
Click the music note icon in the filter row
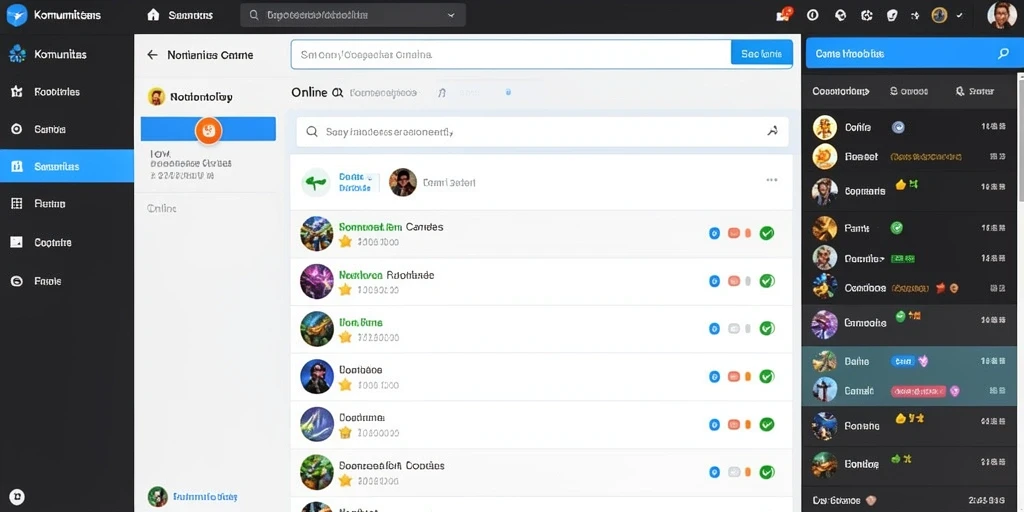point(441,93)
